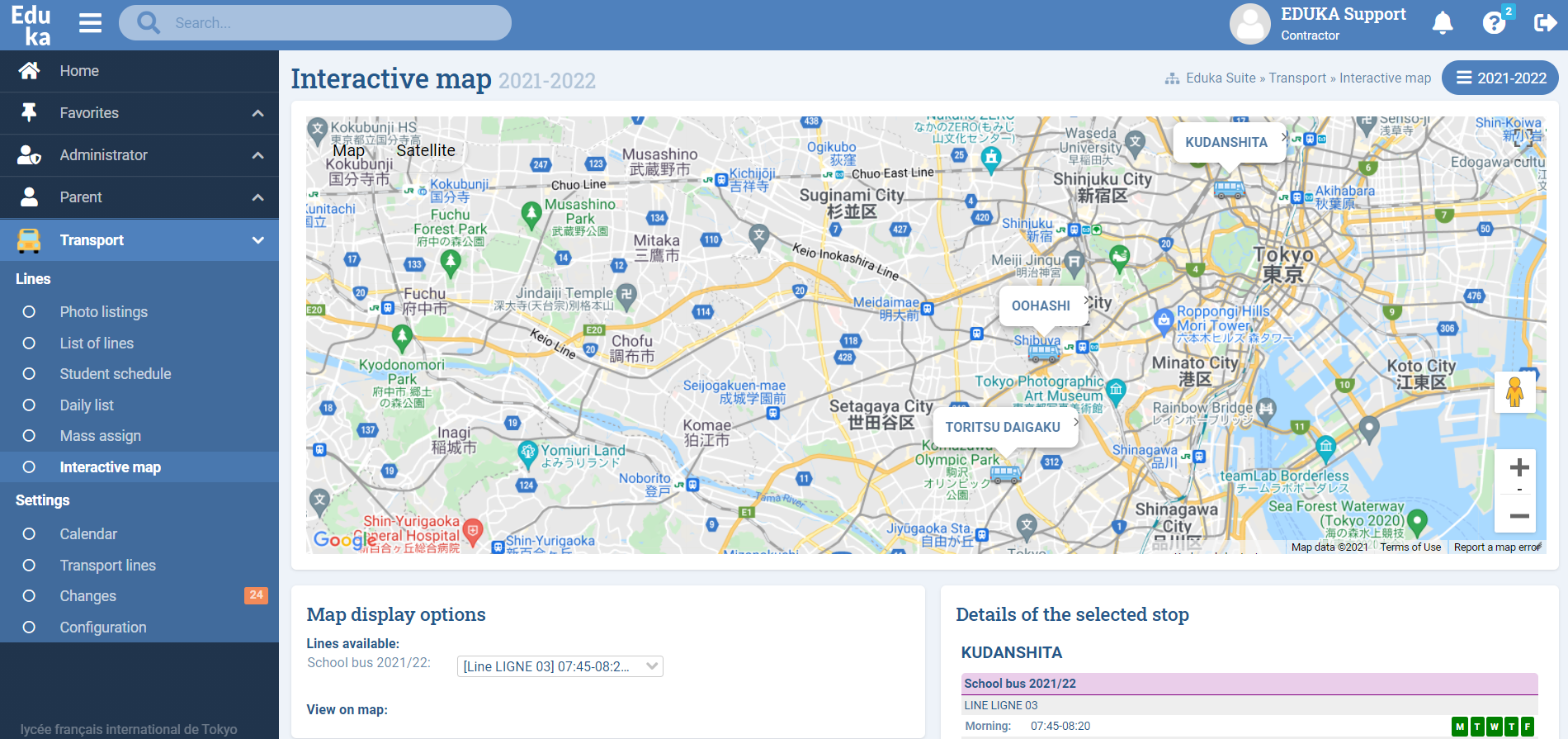Click the Transport bus icon in sidebar
1568x739 pixels.
tap(30, 240)
